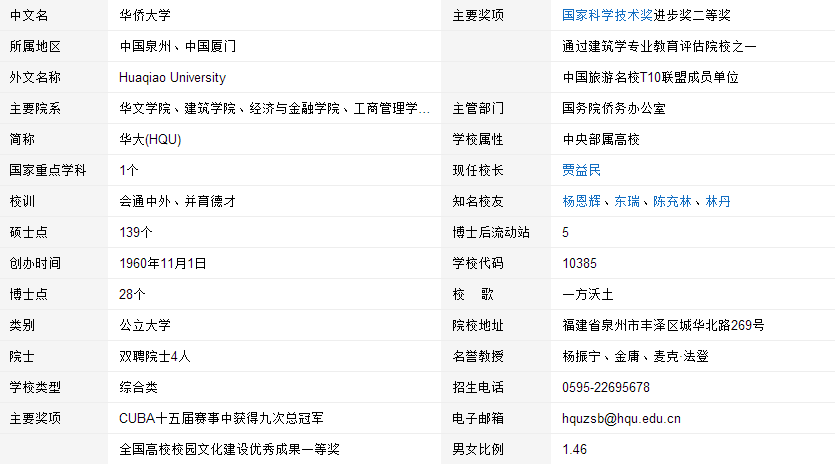
Task: Click the 国务院侨务办公室 value
Action: click(614, 109)
